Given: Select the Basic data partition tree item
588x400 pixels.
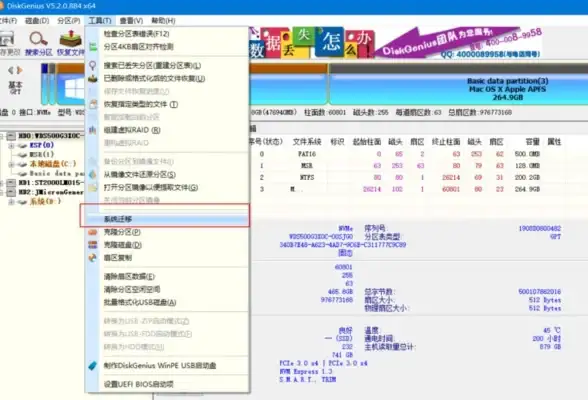Looking at the screenshot, I should 57,174.
